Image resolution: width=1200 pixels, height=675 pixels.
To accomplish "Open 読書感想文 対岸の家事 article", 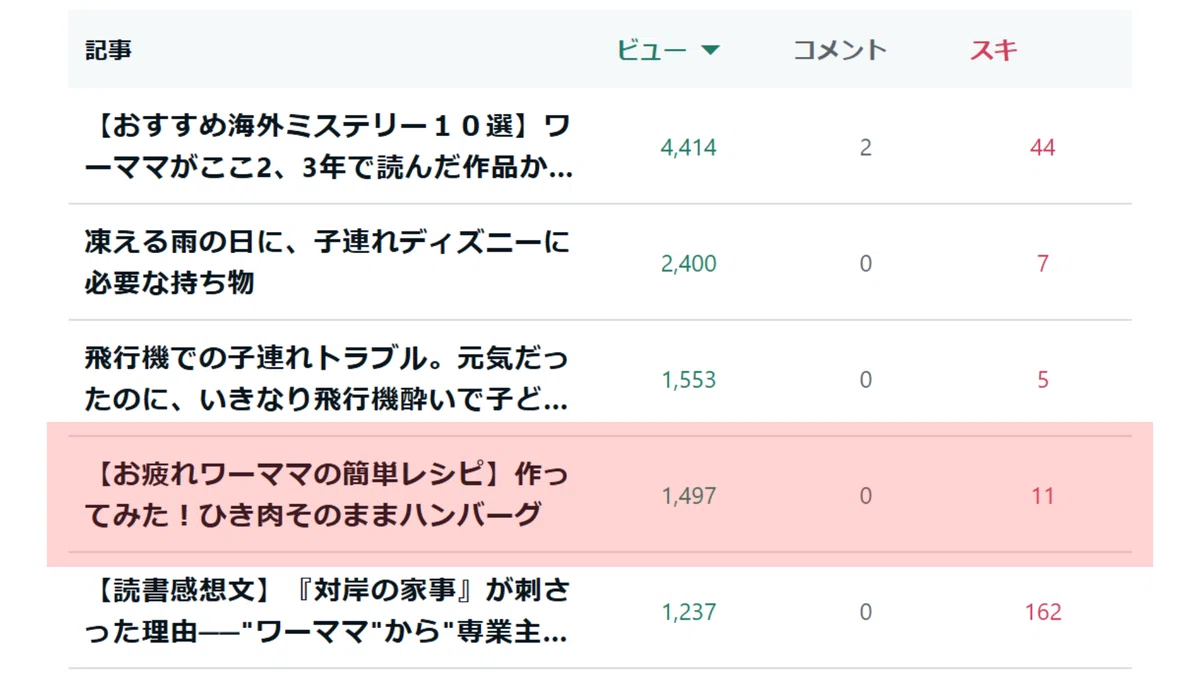I will point(327,611).
